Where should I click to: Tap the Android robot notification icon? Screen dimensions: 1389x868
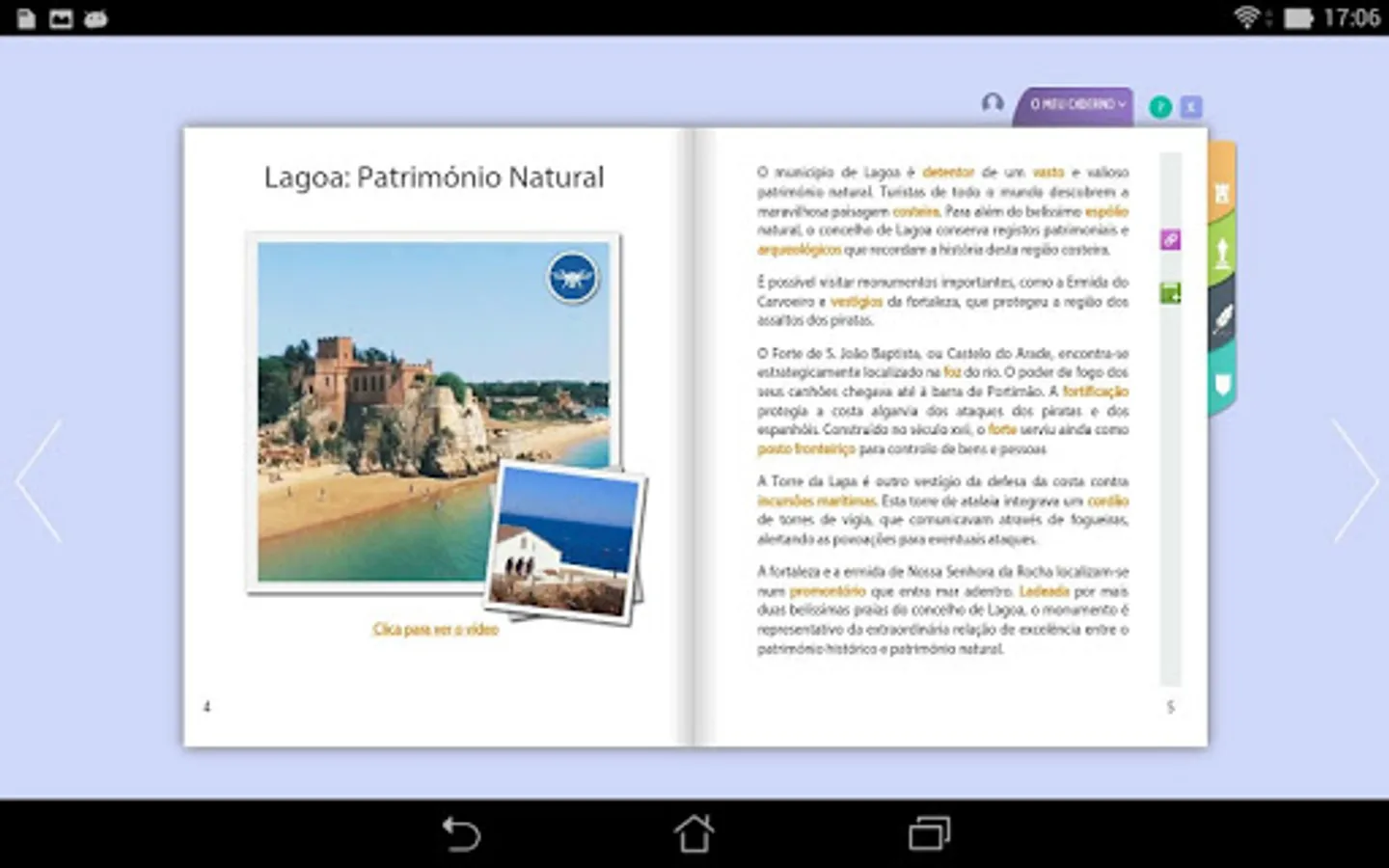point(95,18)
